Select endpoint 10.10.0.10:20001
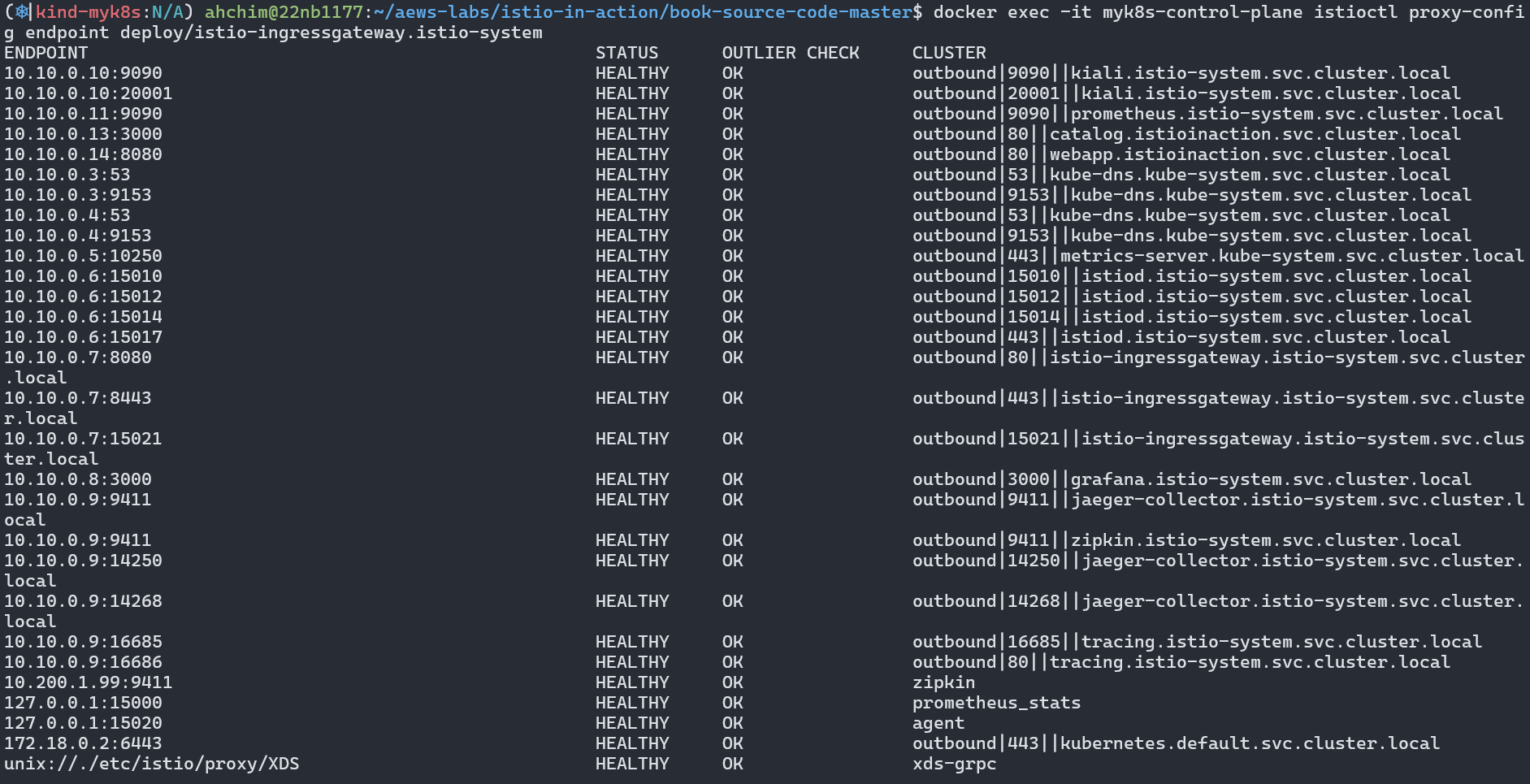The height and width of the screenshot is (784, 1530). pyautogui.click(x=89, y=93)
